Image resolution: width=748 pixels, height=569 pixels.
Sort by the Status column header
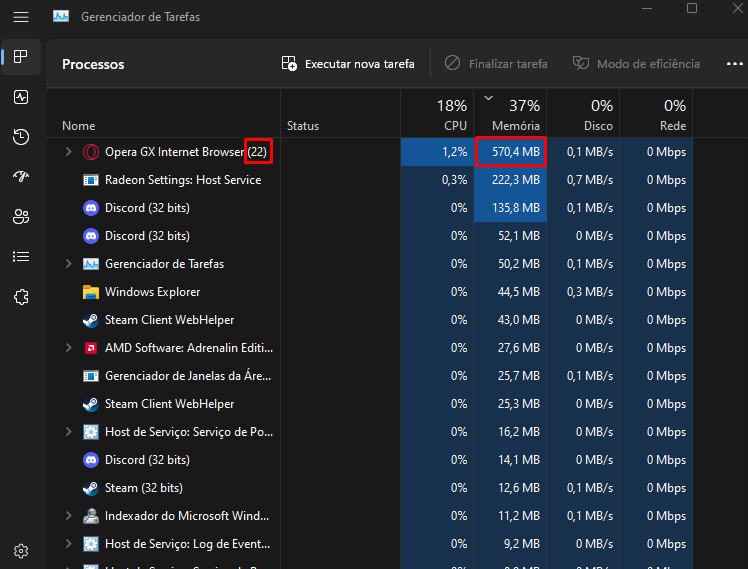pos(341,114)
